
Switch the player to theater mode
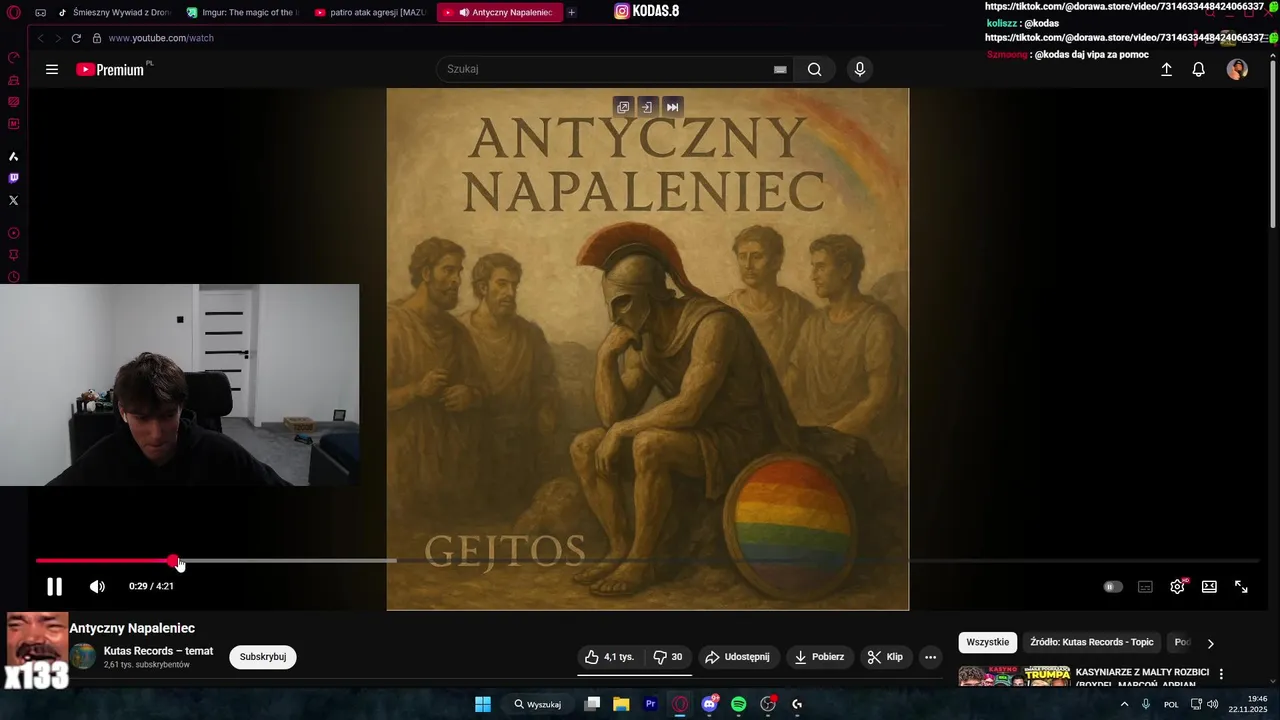(1209, 587)
